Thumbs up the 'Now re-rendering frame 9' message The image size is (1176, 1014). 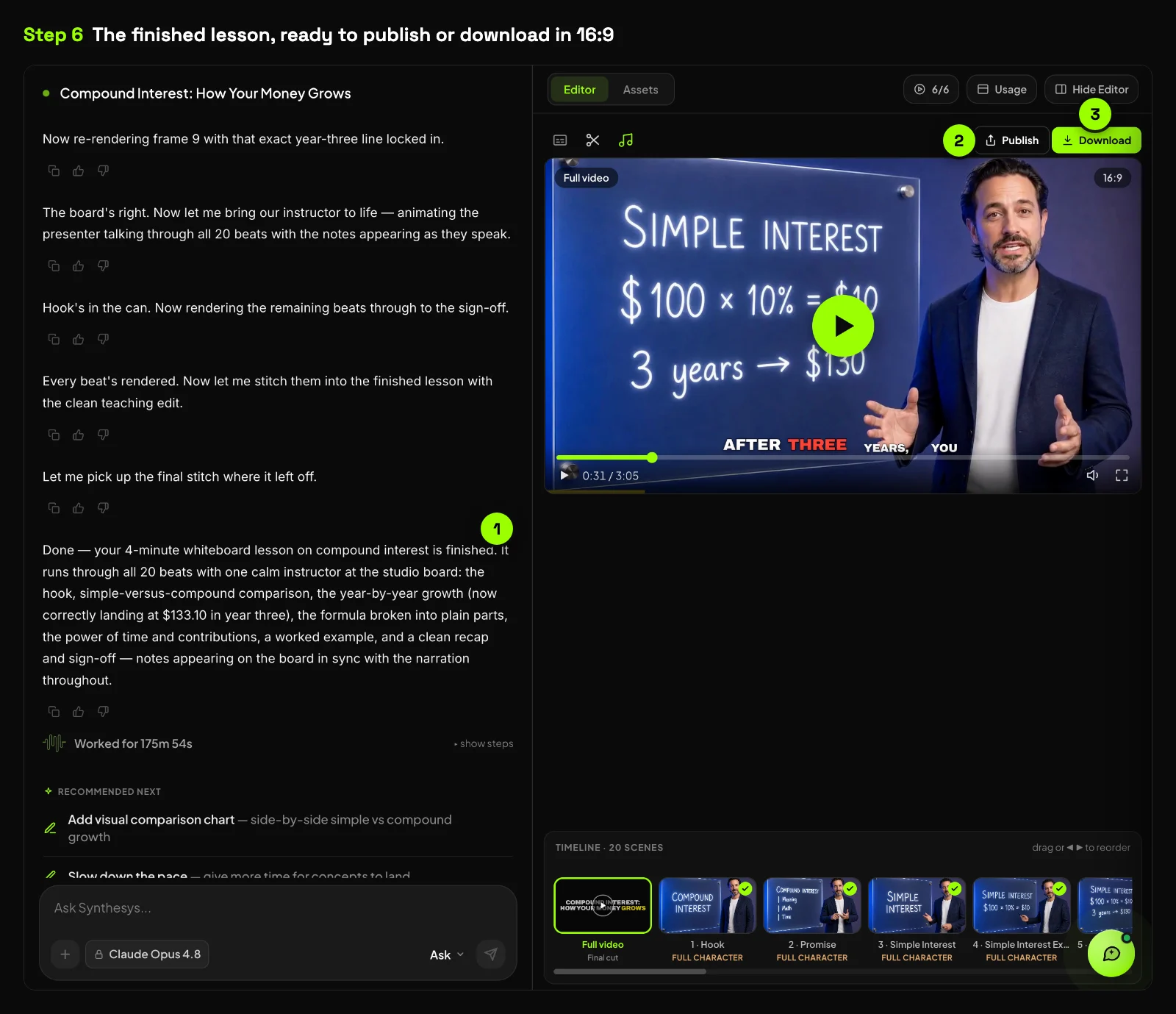pos(79,171)
